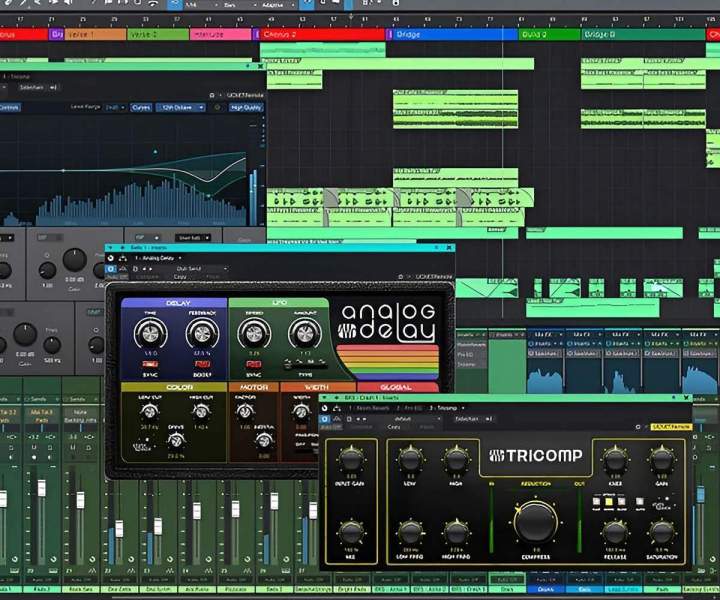Open the Dub Send preset dropdown

tap(201, 269)
